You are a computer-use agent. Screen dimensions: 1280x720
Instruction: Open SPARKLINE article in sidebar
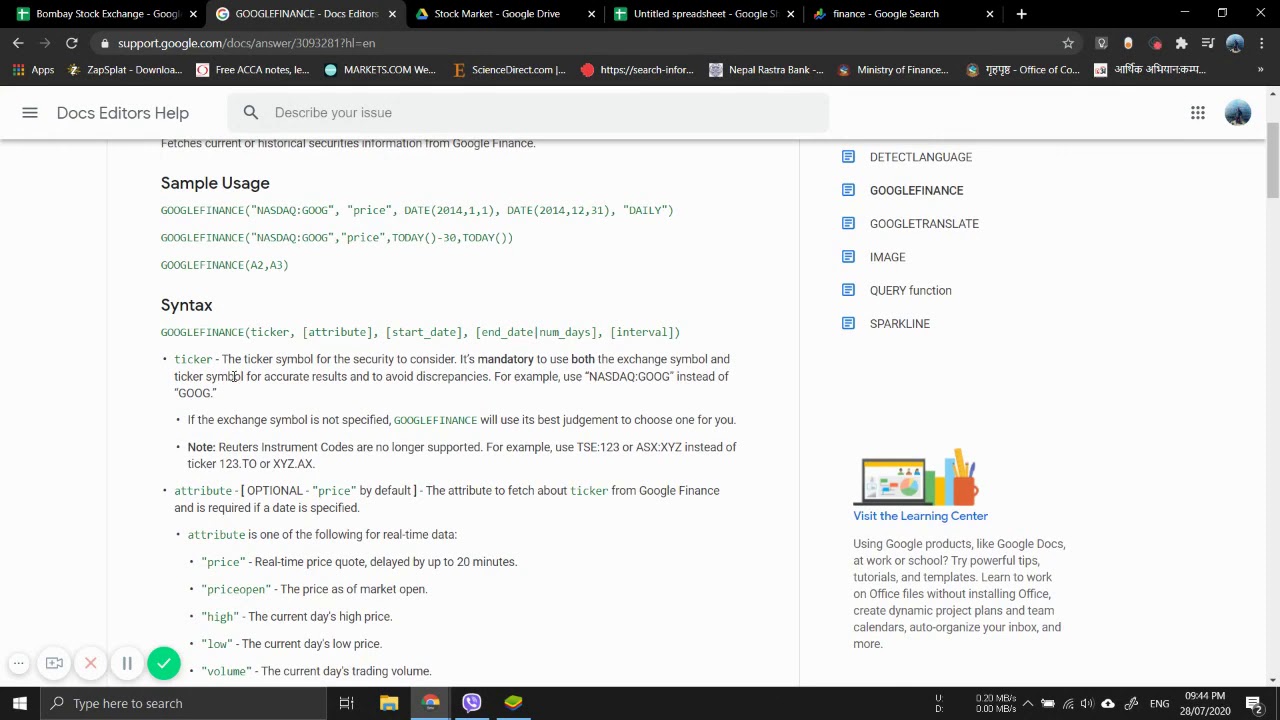pyautogui.click(x=899, y=324)
